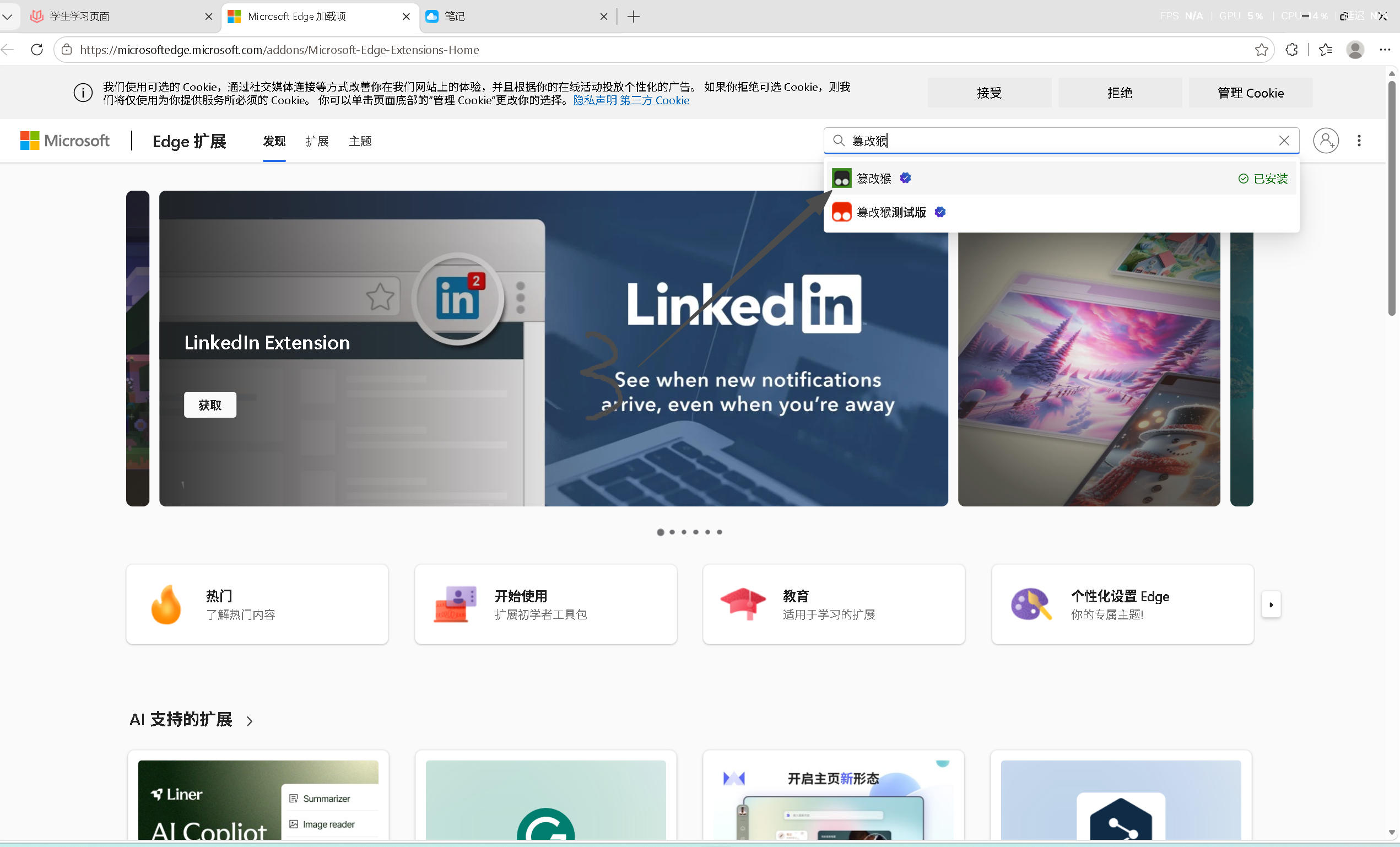This screenshot has width=1400, height=847.
Task: Select the last carousel dot
Action: click(720, 532)
